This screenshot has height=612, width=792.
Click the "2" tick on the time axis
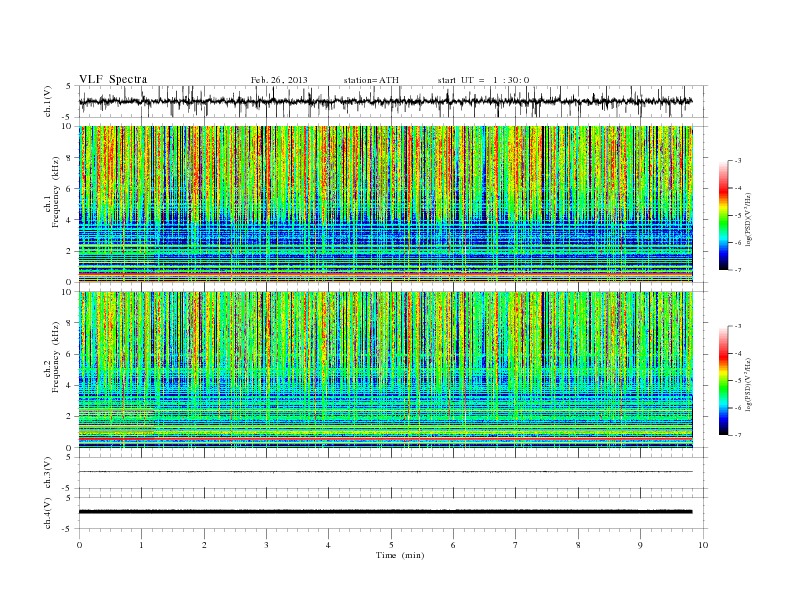204,545
